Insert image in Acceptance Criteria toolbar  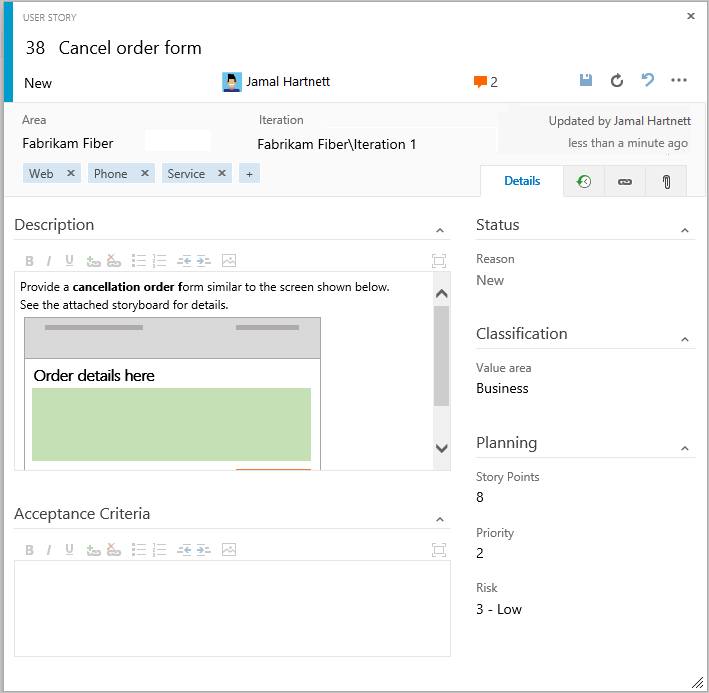[x=229, y=550]
